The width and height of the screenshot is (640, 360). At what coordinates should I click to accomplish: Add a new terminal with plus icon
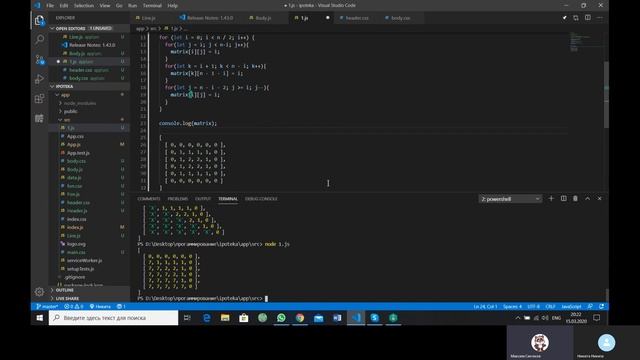pos(551,198)
